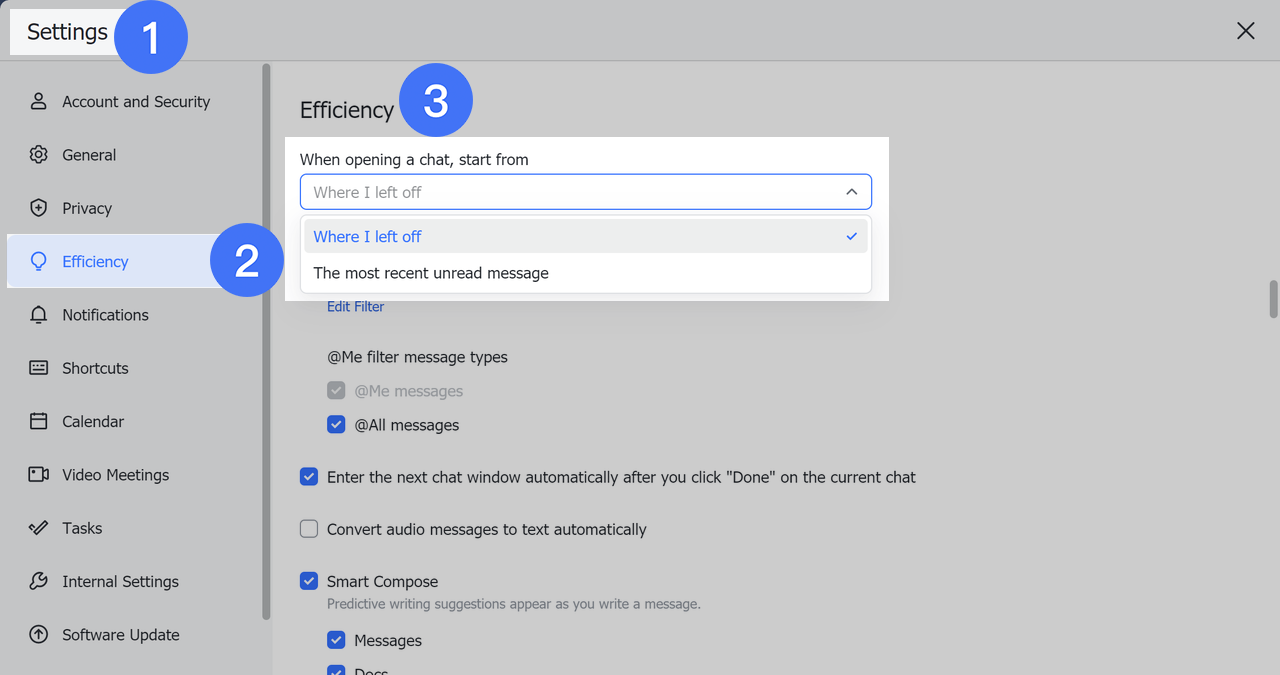Click the General gear icon

point(39,155)
